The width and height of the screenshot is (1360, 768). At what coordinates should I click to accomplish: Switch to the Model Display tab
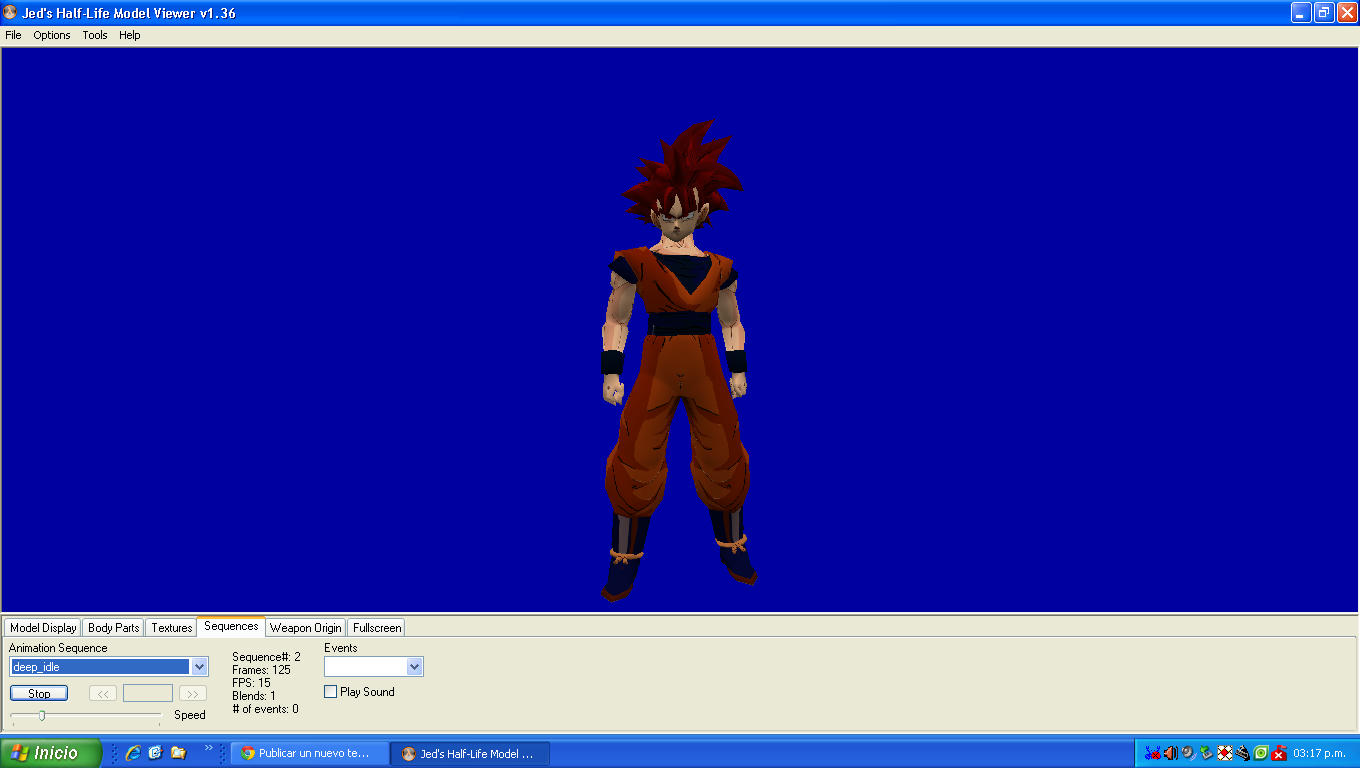tap(43, 628)
